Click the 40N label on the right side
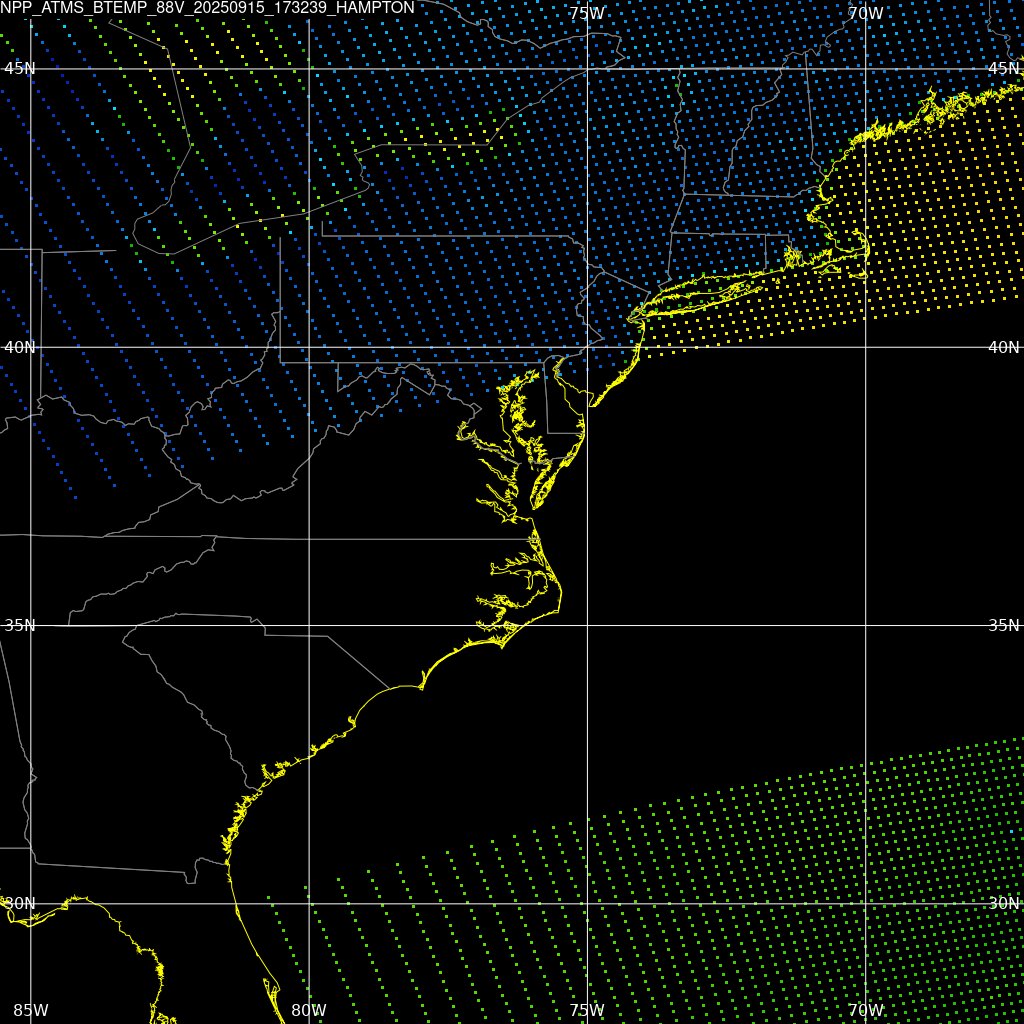Viewport: 1024px width, 1024px height. [x=1004, y=347]
